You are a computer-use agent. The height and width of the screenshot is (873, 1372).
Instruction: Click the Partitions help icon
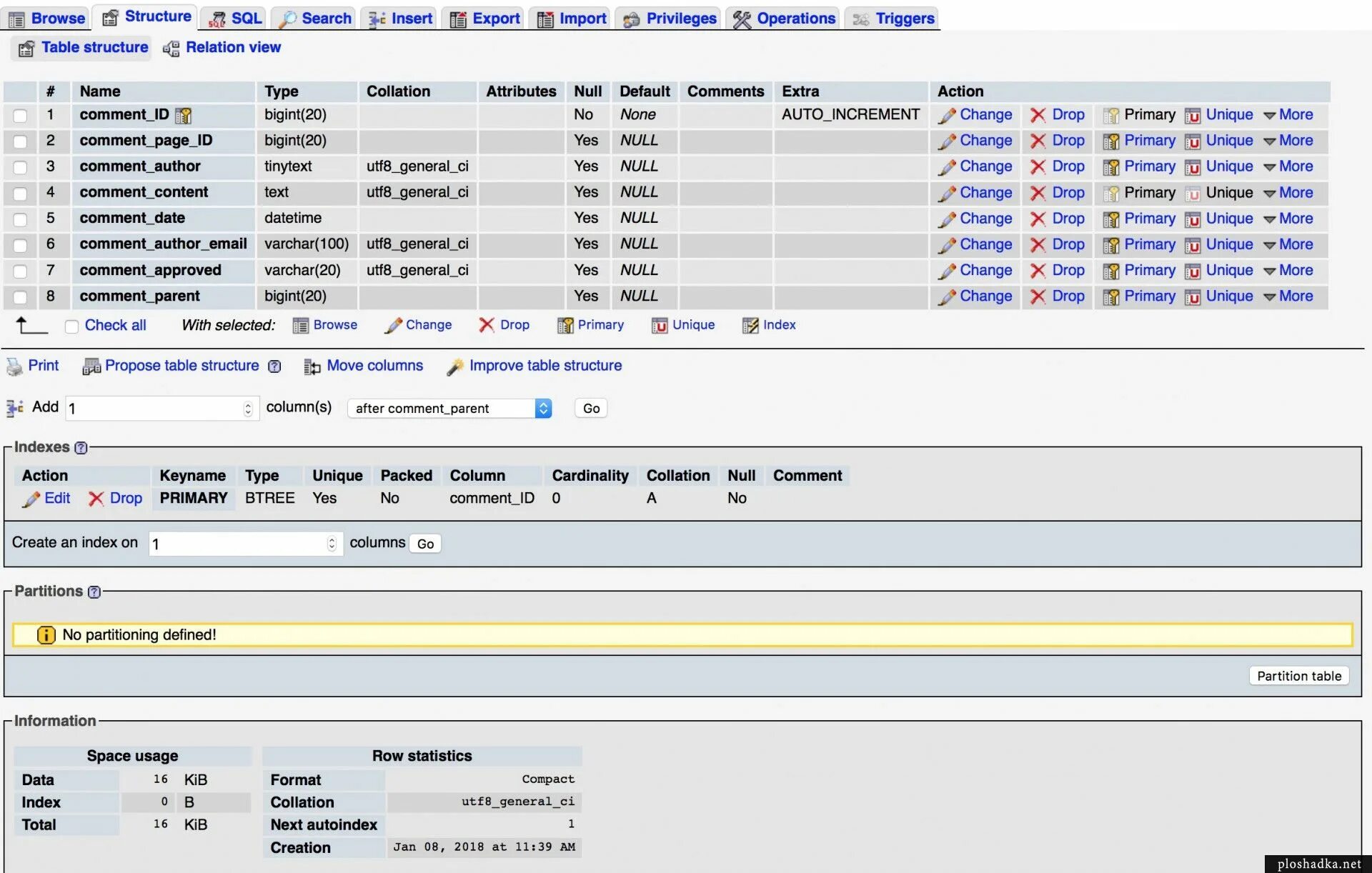[x=94, y=592]
